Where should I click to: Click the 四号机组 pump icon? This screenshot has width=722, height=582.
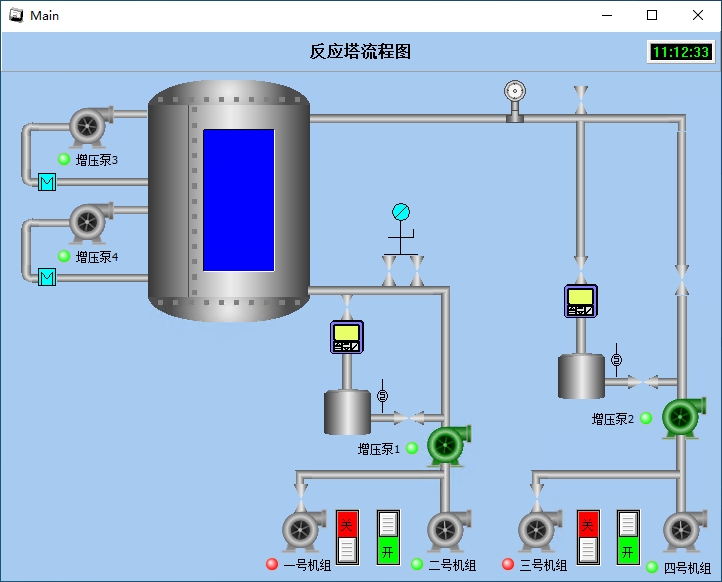(x=685, y=530)
